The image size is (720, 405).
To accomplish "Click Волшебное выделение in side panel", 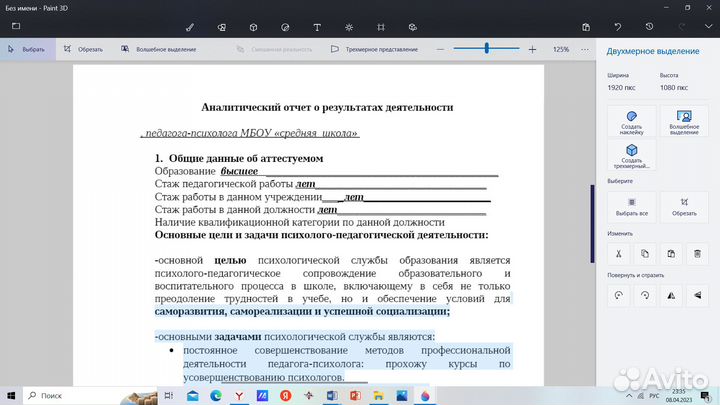I will coord(684,122).
